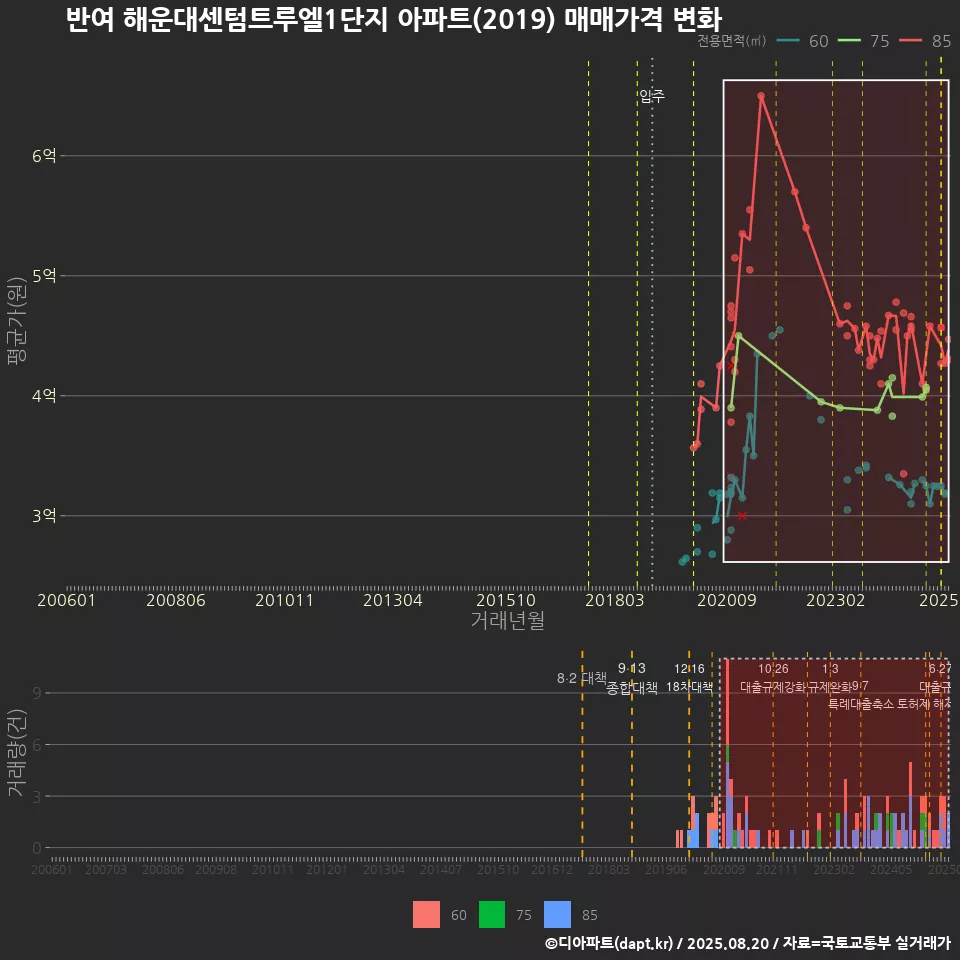Click the 201510 tick on price chart
The height and width of the screenshot is (960, 960).
coord(506,600)
